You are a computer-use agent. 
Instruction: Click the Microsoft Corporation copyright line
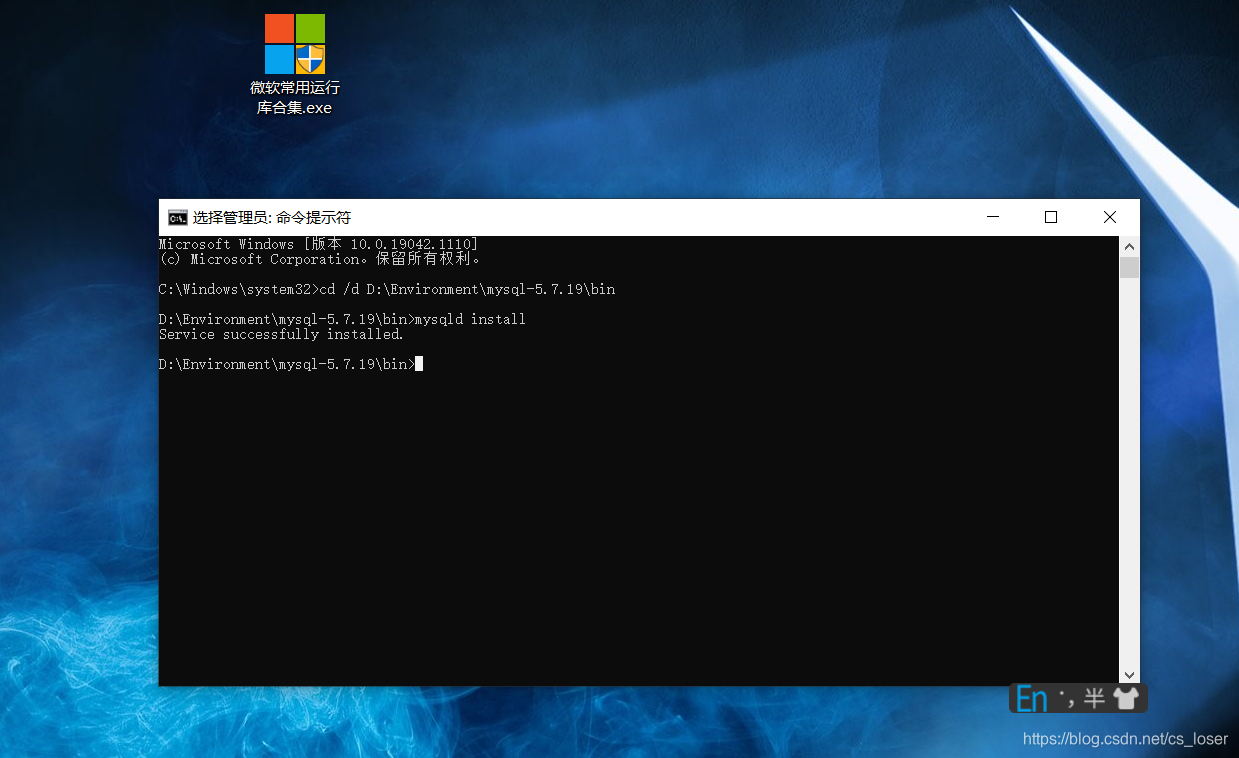point(321,259)
